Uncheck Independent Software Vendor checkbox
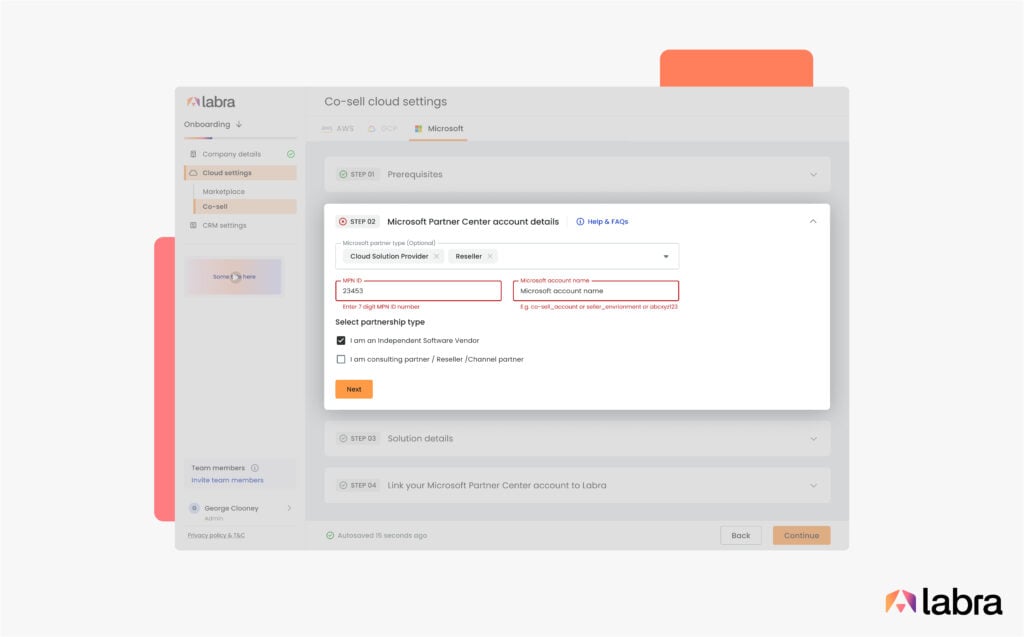Viewport: 1024px width, 637px height. click(x=341, y=340)
